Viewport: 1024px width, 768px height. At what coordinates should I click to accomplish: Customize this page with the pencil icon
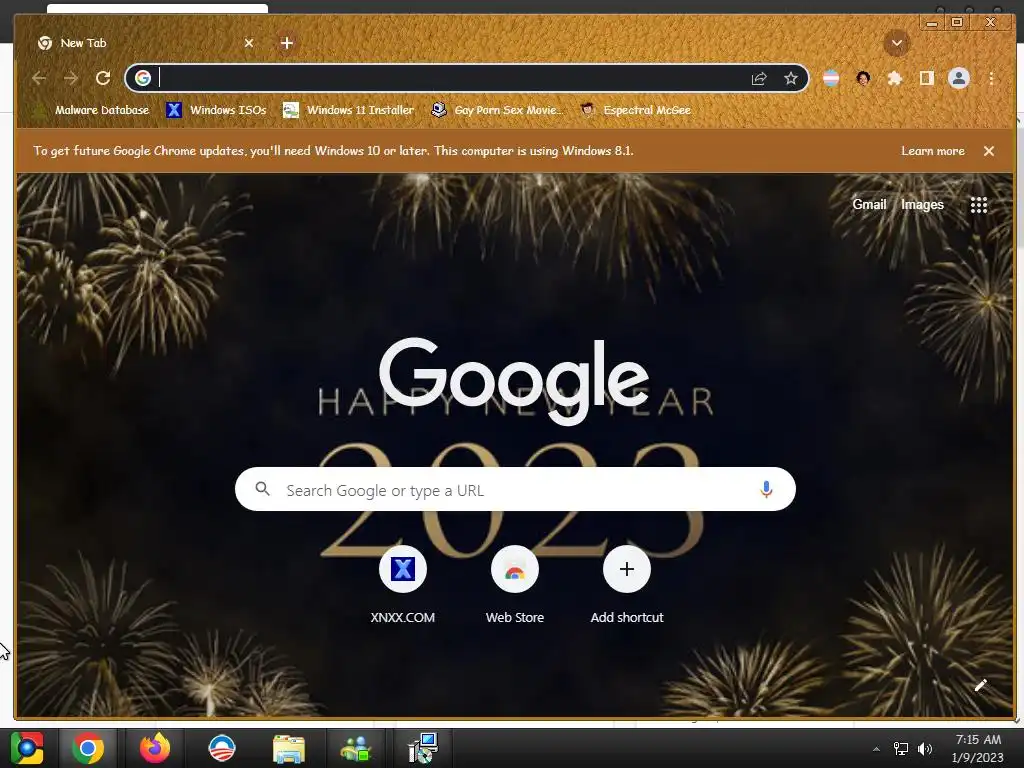coord(980,685)
